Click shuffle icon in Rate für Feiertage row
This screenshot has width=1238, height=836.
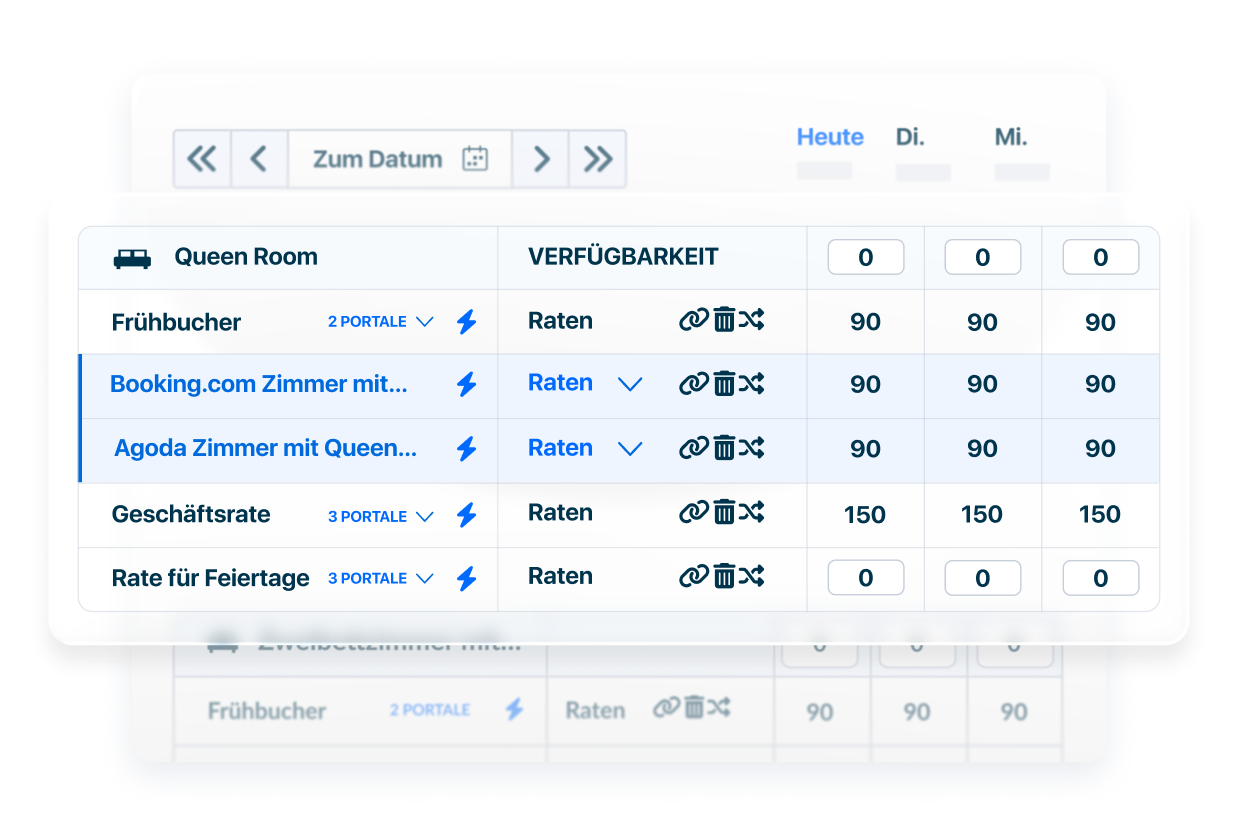click(x=752, y=576)
